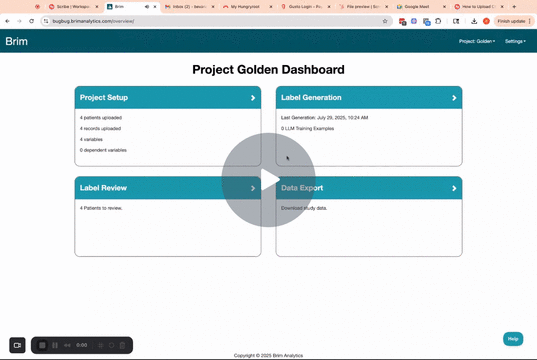Open the blue-badged extension icon
This screenshot has height=360, width=537.
click(426, 22)
